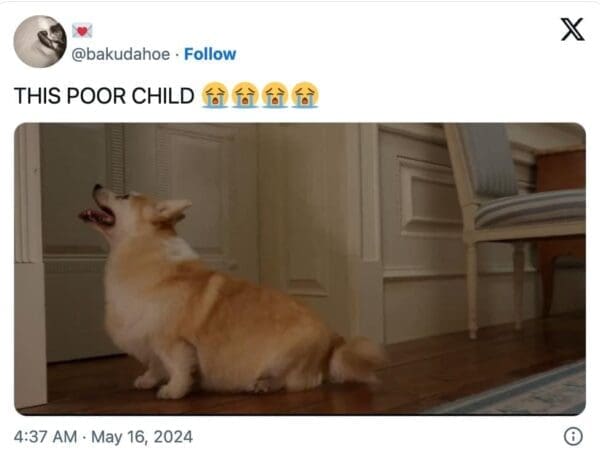
Task: Click the second crying emoji in the tweet
Action: 245,95
